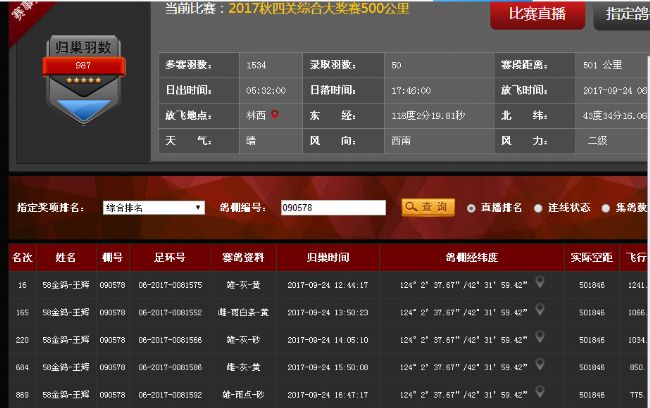
Task: Select the 连线状态 radio option
Action: 538,208
